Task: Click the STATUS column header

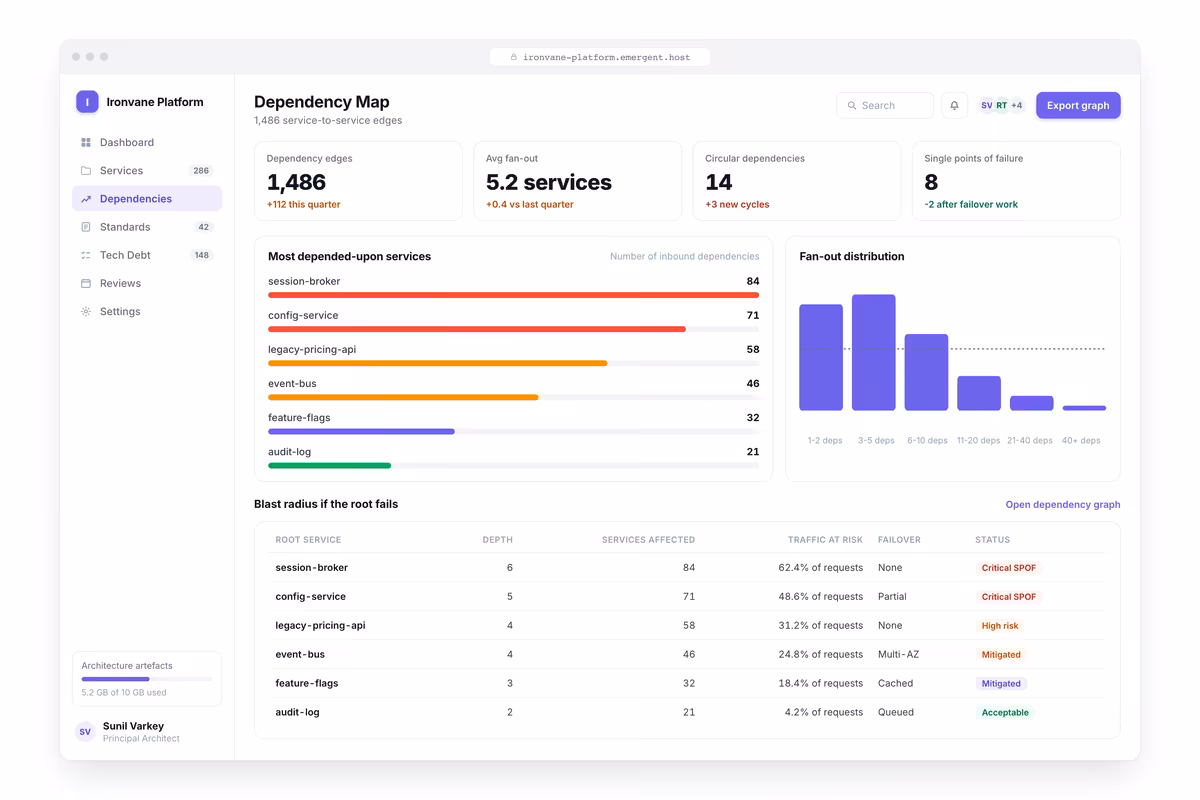Action: click(992, 540)
